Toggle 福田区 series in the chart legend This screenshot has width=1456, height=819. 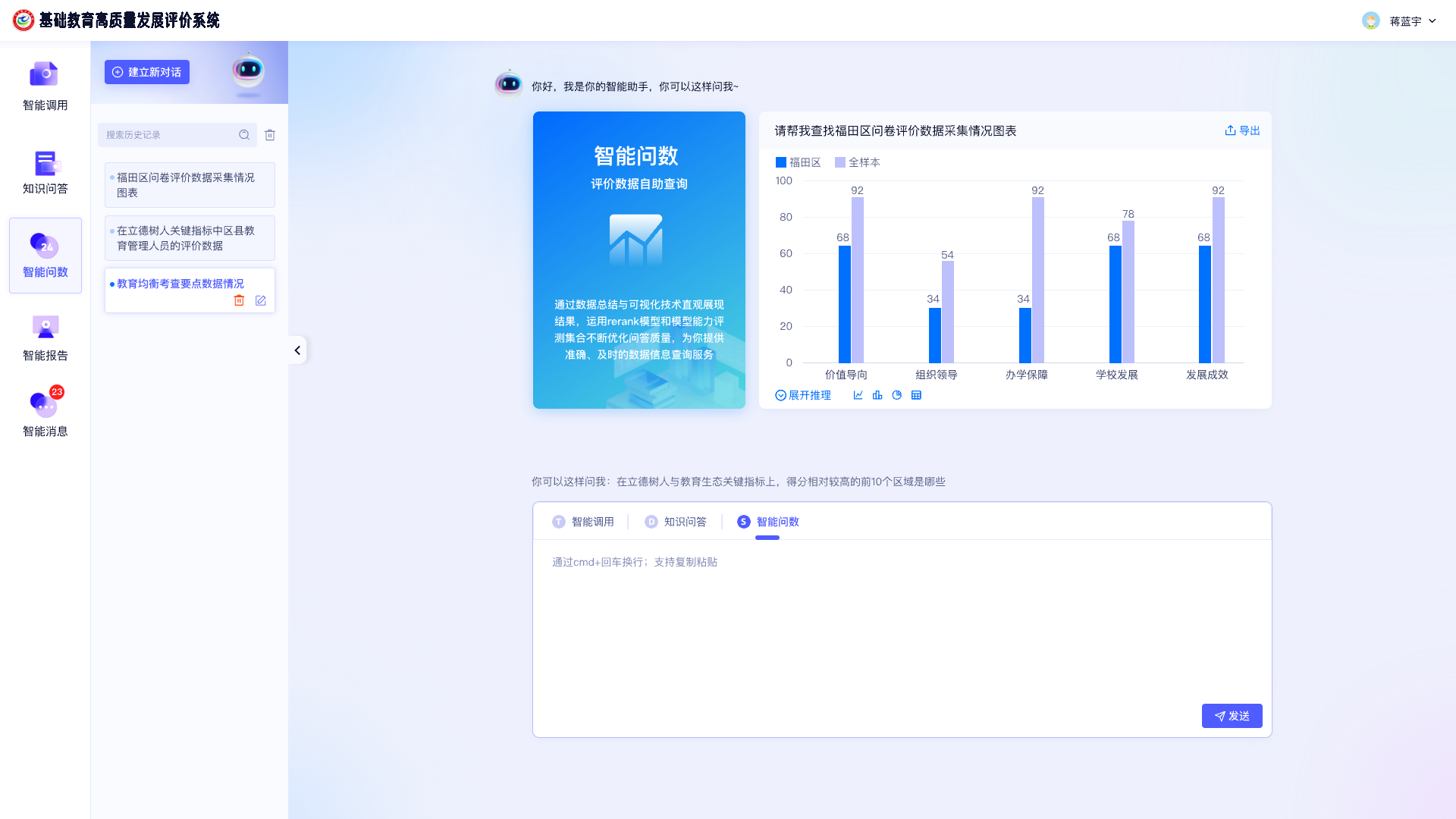(x=798, y=162)
